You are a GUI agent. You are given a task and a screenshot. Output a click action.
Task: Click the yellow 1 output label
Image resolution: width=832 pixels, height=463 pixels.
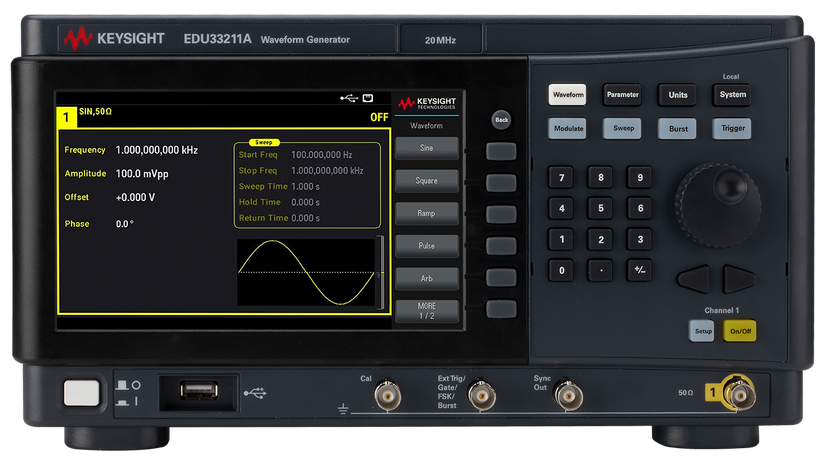pyautogui.click(x=713, y=392)
